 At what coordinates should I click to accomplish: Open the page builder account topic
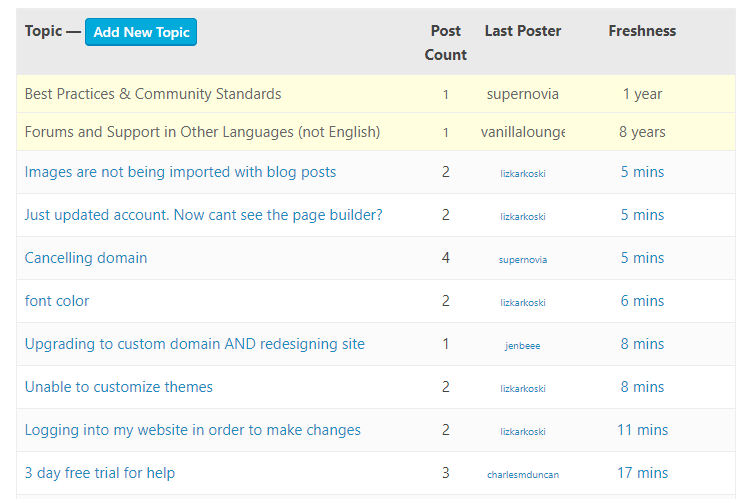pyautogui.click(x=204, y=215)
